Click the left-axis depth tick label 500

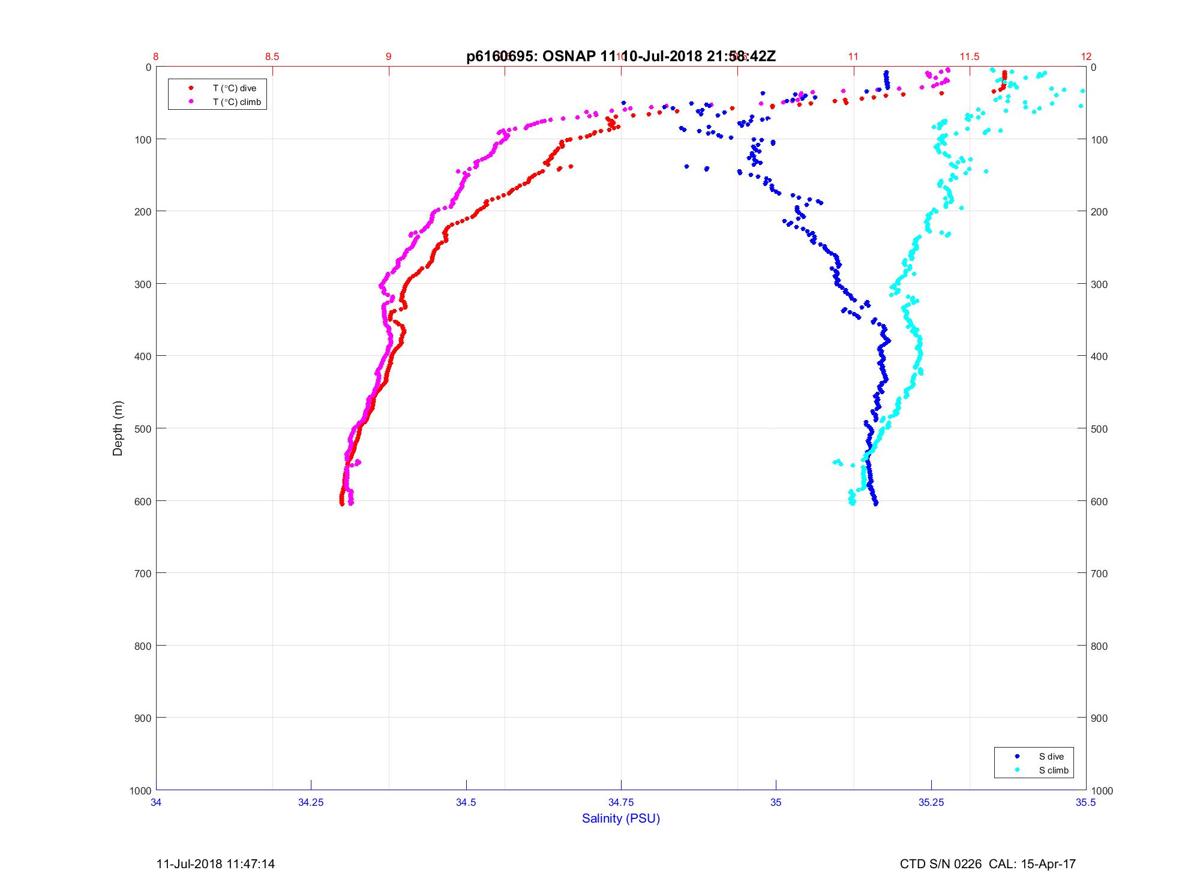click(142, 429)
